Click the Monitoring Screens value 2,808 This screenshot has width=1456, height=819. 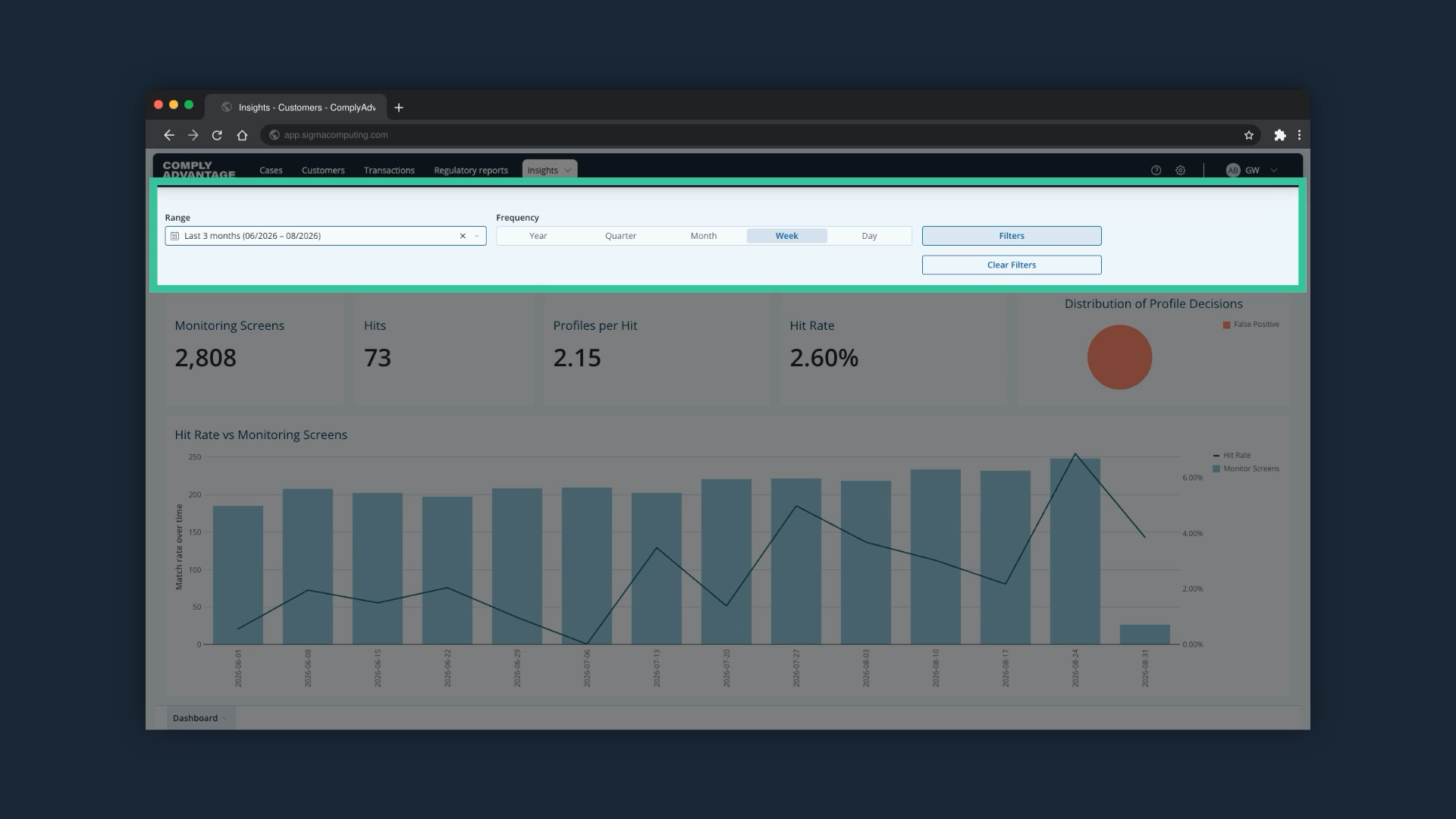coord(206,358)
